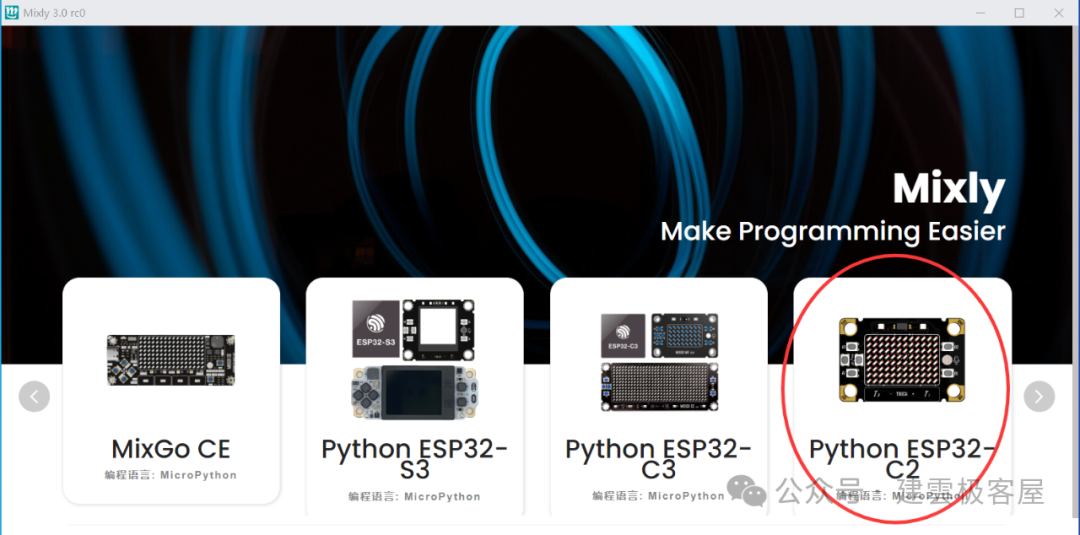1080x535 pixels.
Task: Click the 'Python ESP32-S3' title text
Action: [415, 459]
